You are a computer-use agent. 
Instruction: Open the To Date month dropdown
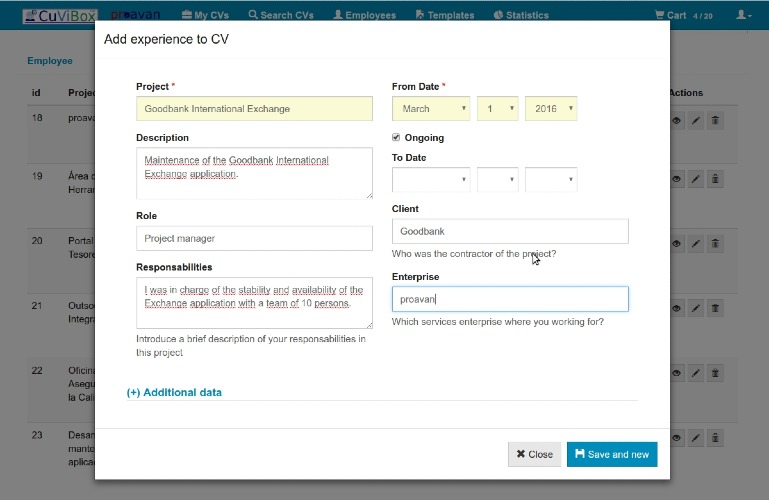pos(431,179)
